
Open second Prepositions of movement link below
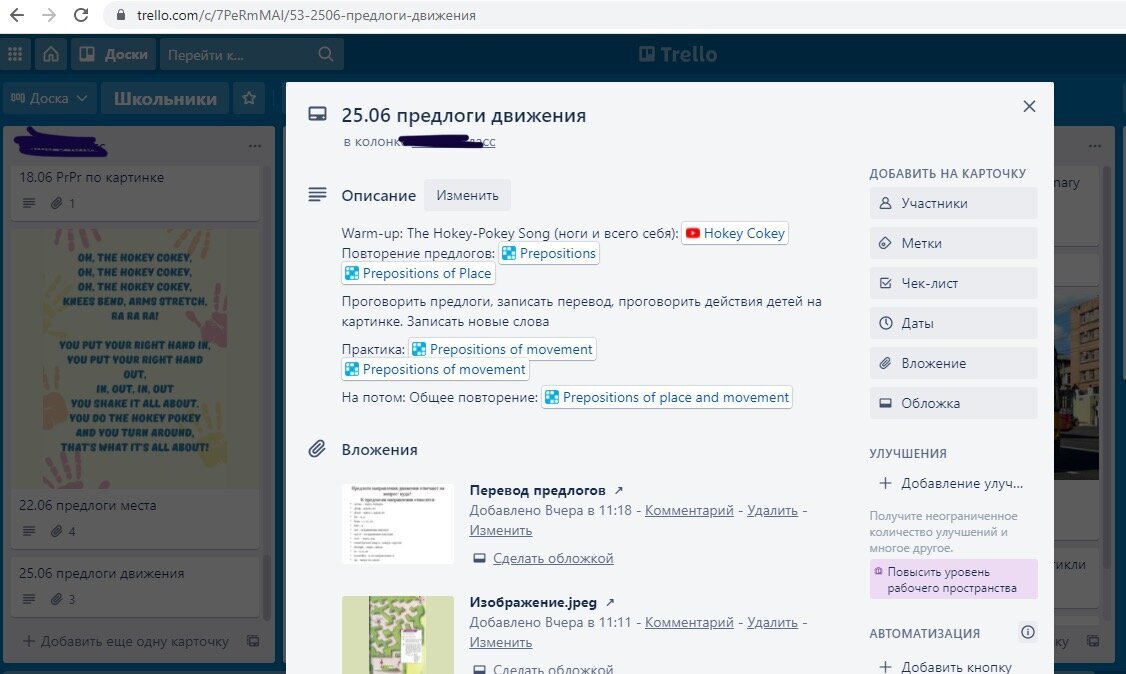(x=436, y=370)
